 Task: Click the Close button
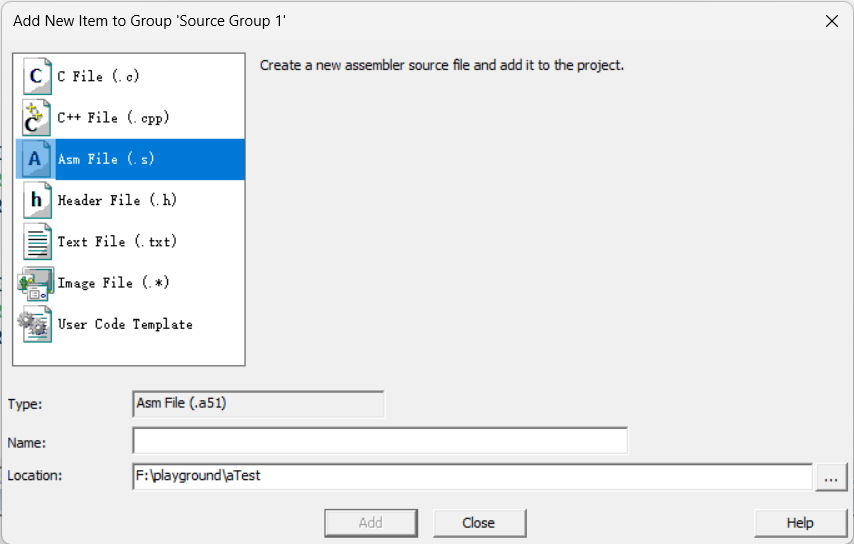coord(479,523)
